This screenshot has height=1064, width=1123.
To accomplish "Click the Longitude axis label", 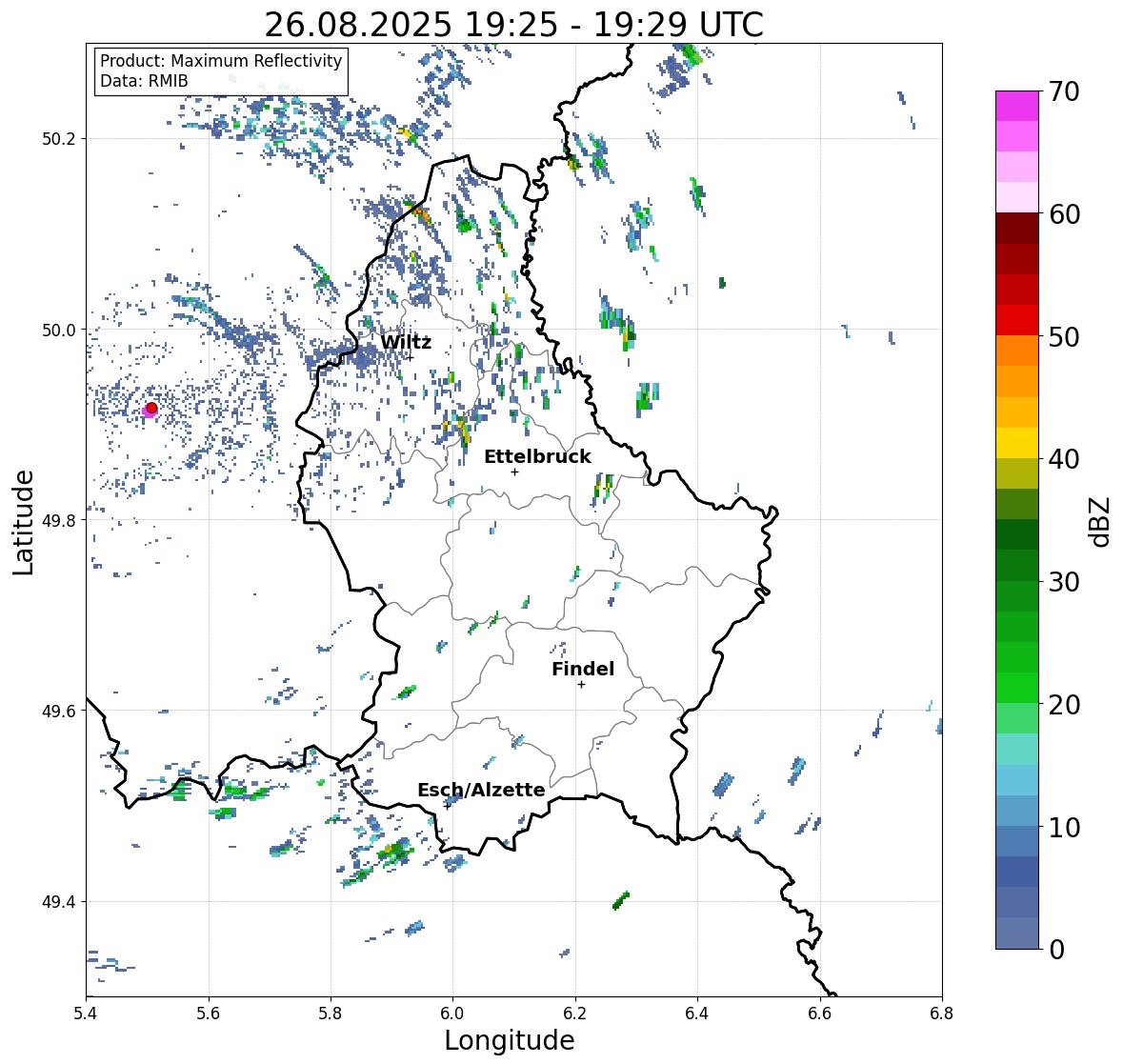I will pyautogui.click(x=510, y=1040).
